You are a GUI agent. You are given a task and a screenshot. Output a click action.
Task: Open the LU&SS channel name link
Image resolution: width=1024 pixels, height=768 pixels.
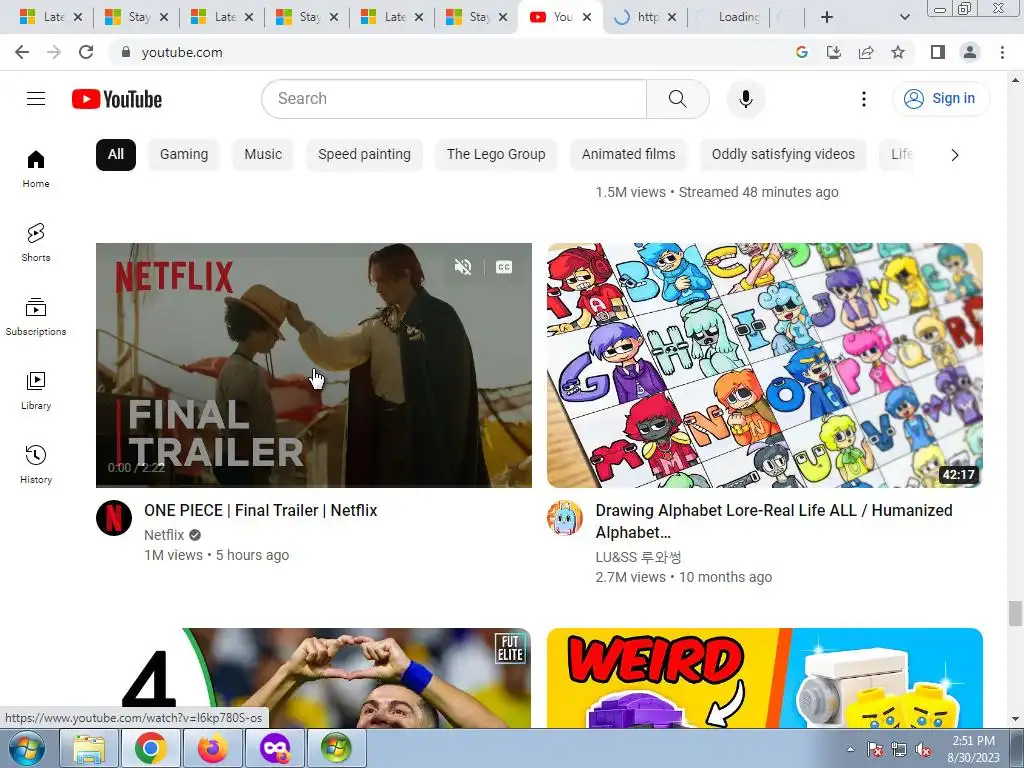[x=639, y=557]
